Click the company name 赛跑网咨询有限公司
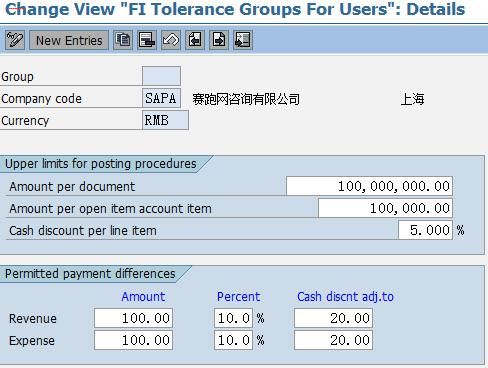This screenshot has width=488, height=368. click(x=246, y=99)
